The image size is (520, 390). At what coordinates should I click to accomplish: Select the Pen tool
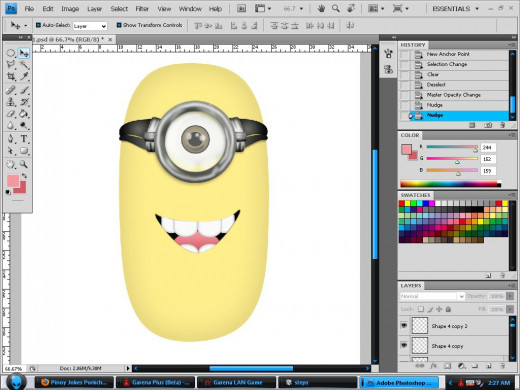pos(11,139)
